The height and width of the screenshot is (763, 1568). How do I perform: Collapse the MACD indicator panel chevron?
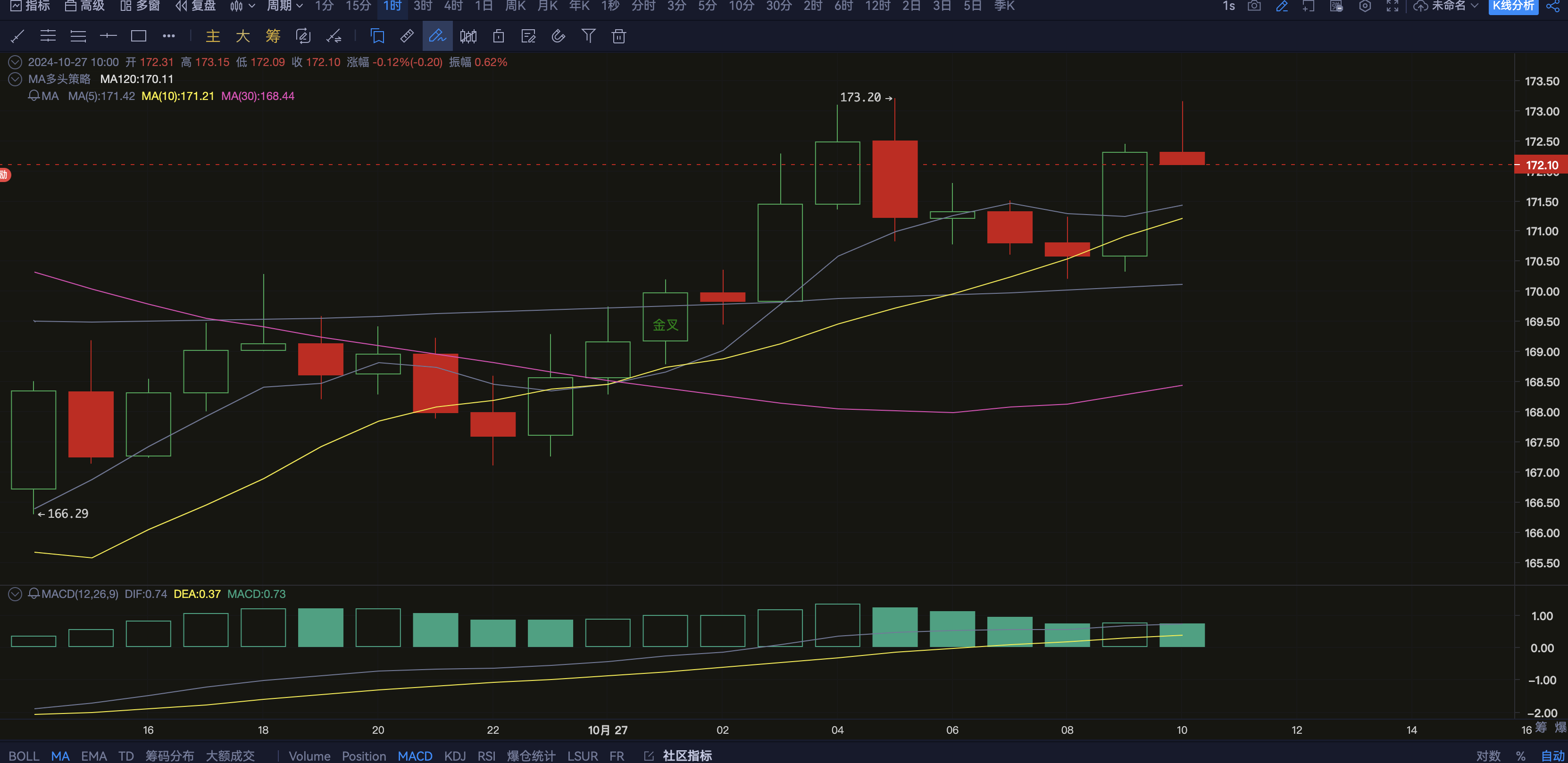(x=15, y=594)
